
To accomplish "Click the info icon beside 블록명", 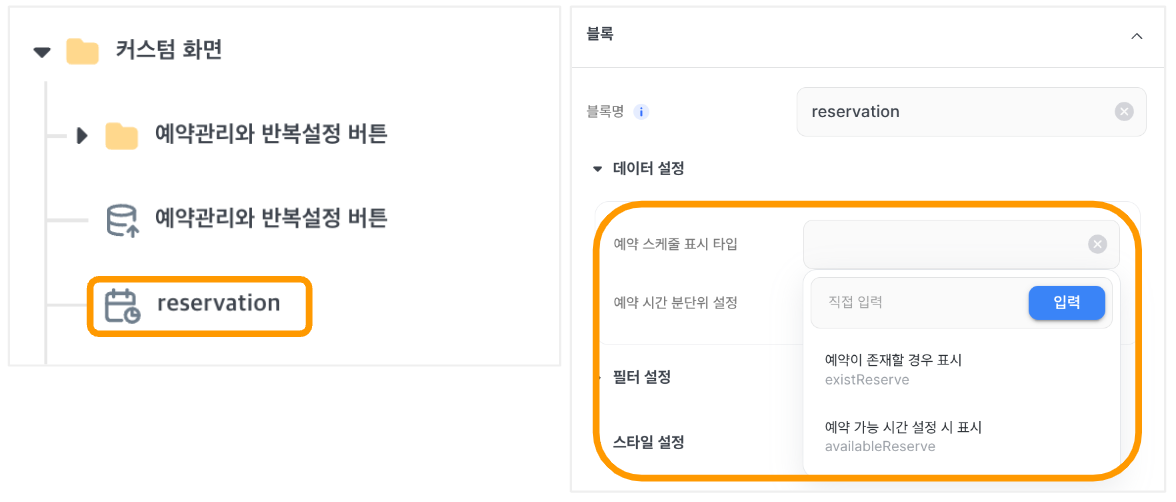I will pos(640,113).
